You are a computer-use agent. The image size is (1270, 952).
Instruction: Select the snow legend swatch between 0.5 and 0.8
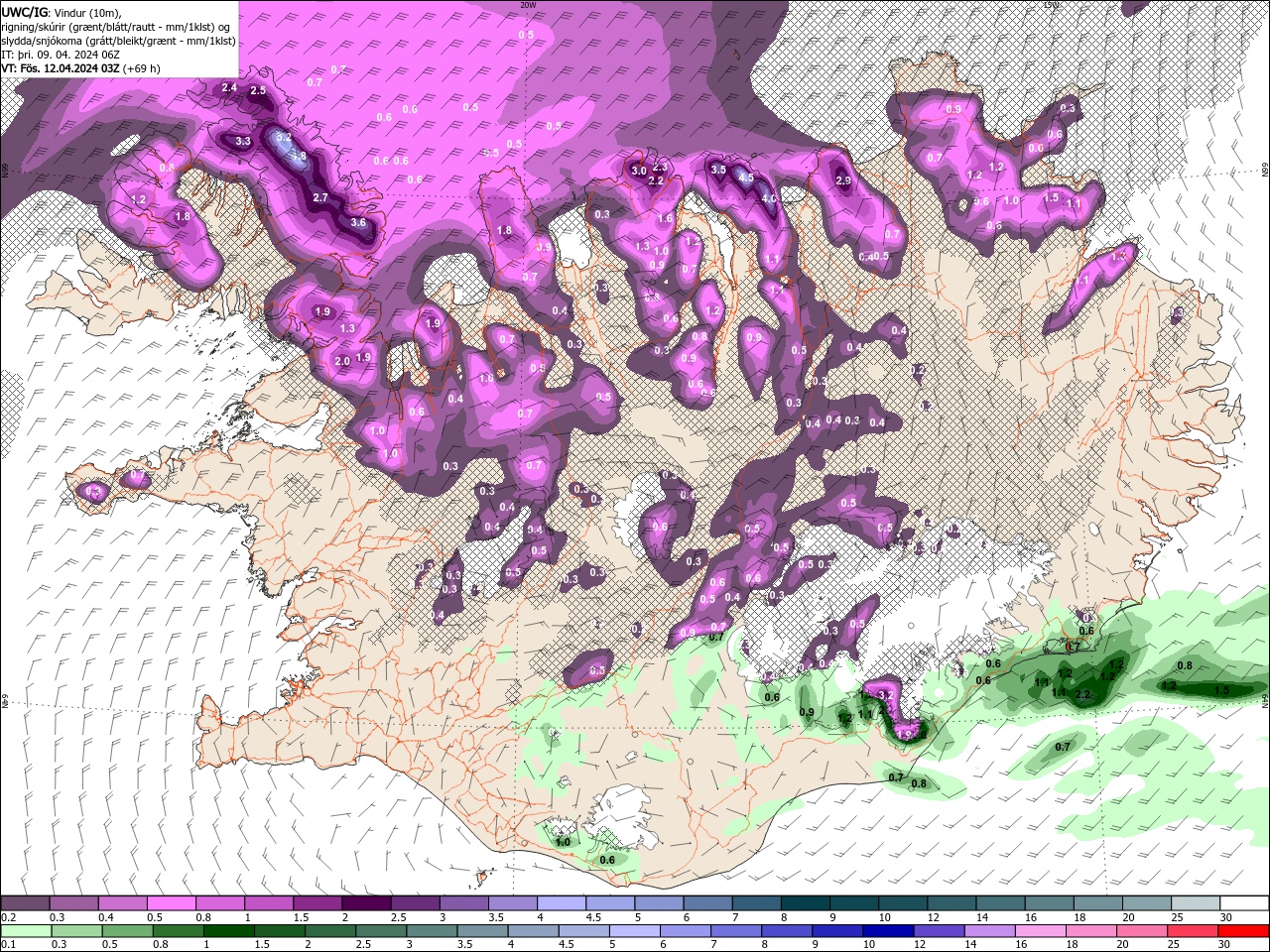pos(171,903)
